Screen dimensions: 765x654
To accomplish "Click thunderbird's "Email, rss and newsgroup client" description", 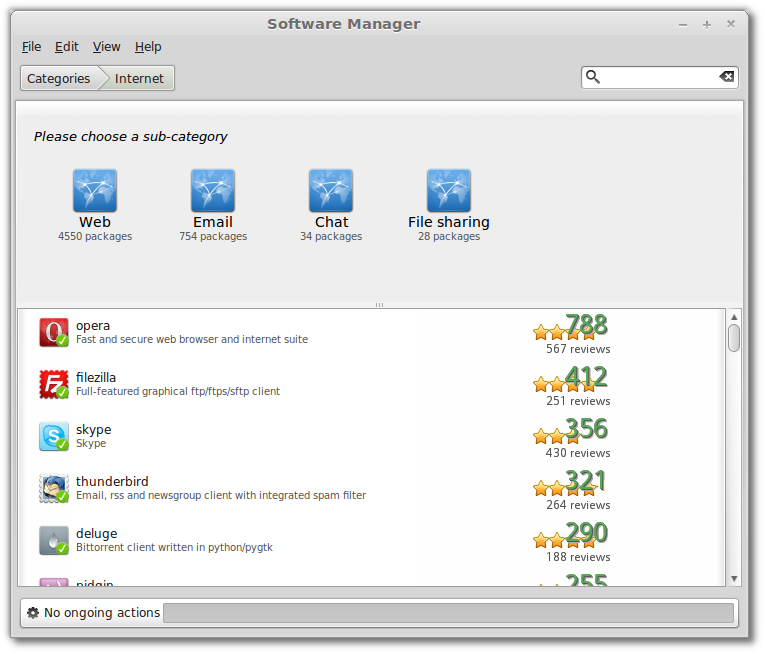I will coord(221,495).
